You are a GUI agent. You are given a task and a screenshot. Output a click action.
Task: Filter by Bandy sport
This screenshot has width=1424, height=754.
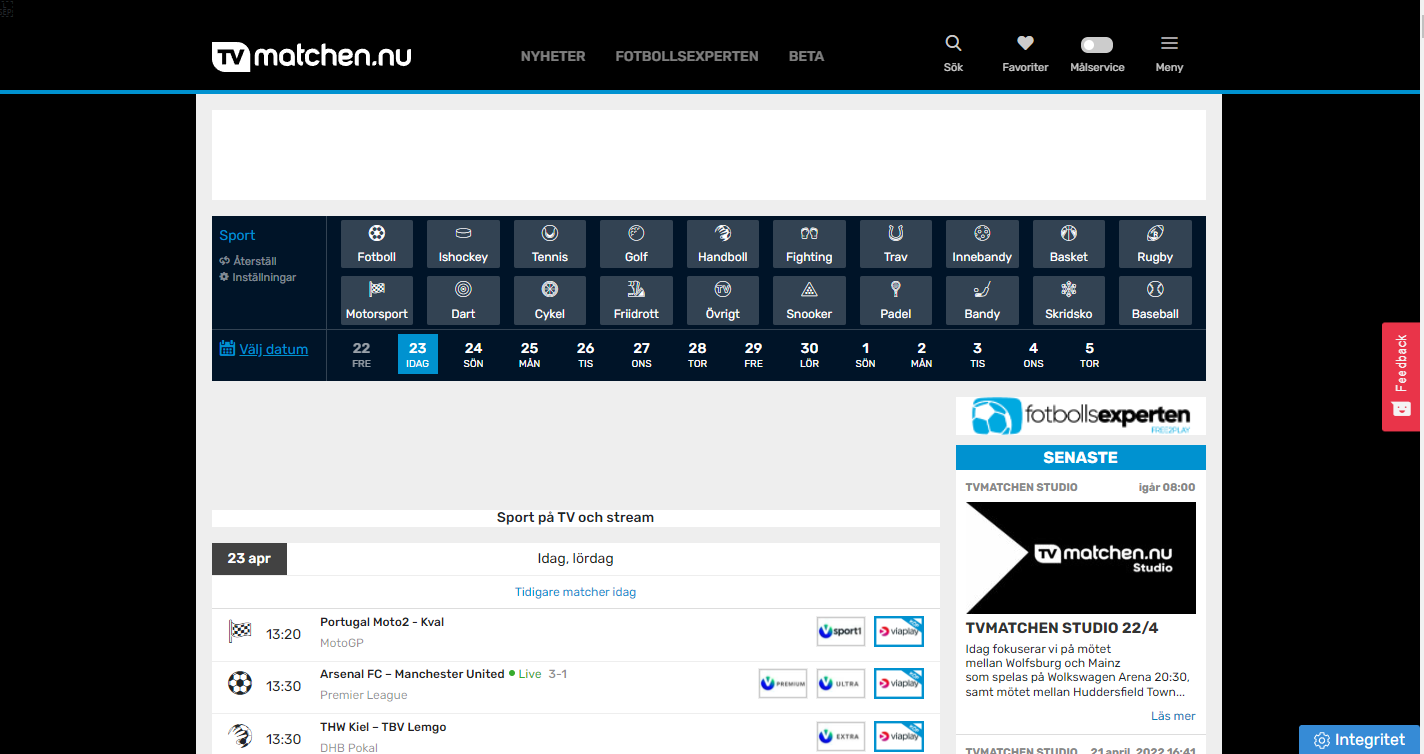[982, 301]
